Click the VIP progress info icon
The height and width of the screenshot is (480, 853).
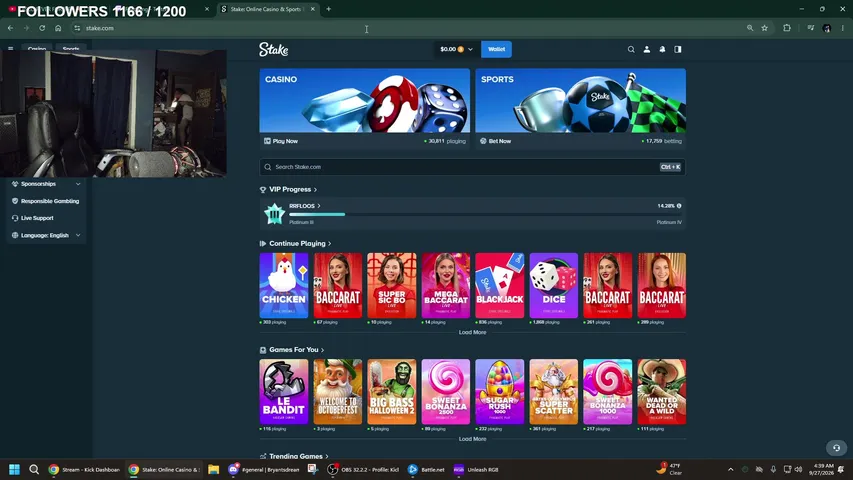(679, 206)
